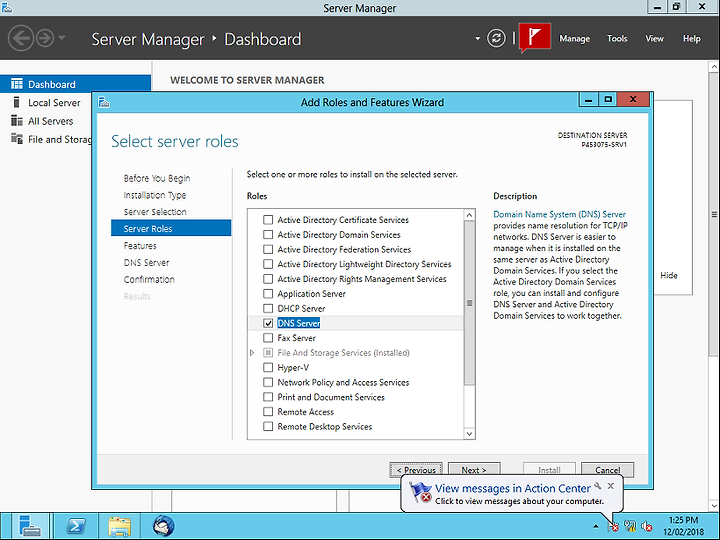The width and height of the screenshot is (720, 540).
Task: Click the Previous button in wizard
Action: point(416,470)
